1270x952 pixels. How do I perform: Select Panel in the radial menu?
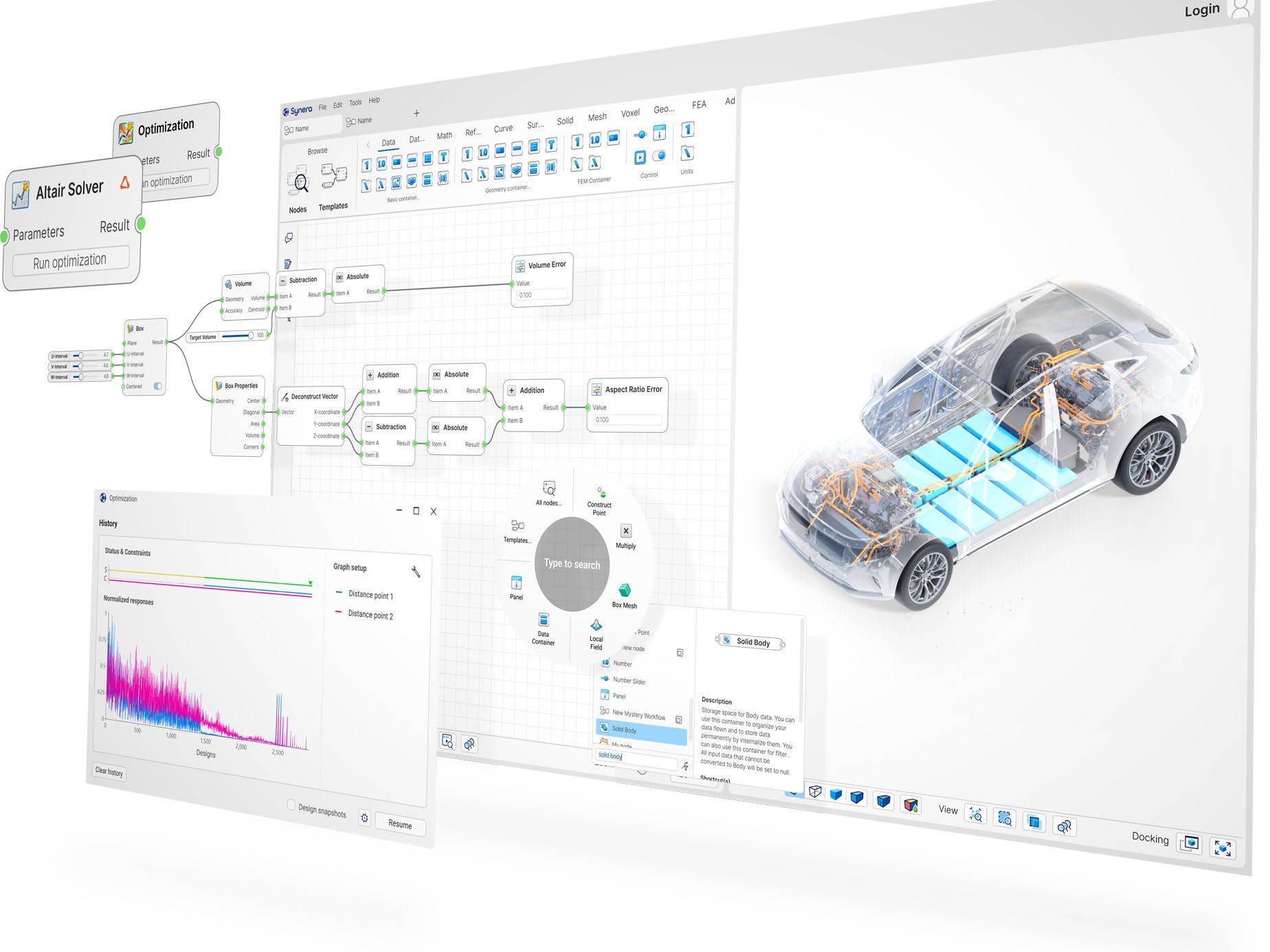pyautogui.click(x=516, y=588)
